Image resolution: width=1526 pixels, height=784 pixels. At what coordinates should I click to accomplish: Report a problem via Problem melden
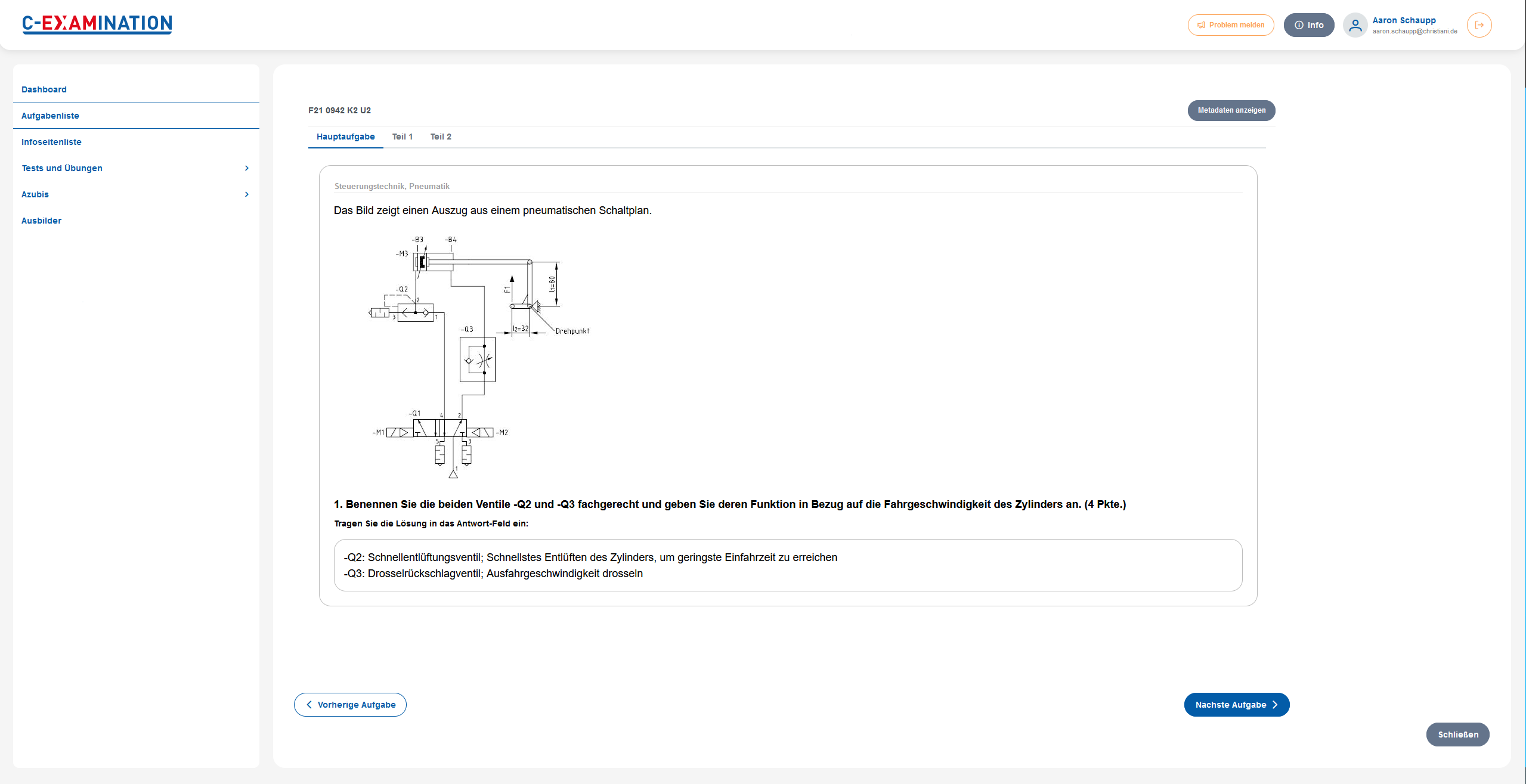[1230, 25]
